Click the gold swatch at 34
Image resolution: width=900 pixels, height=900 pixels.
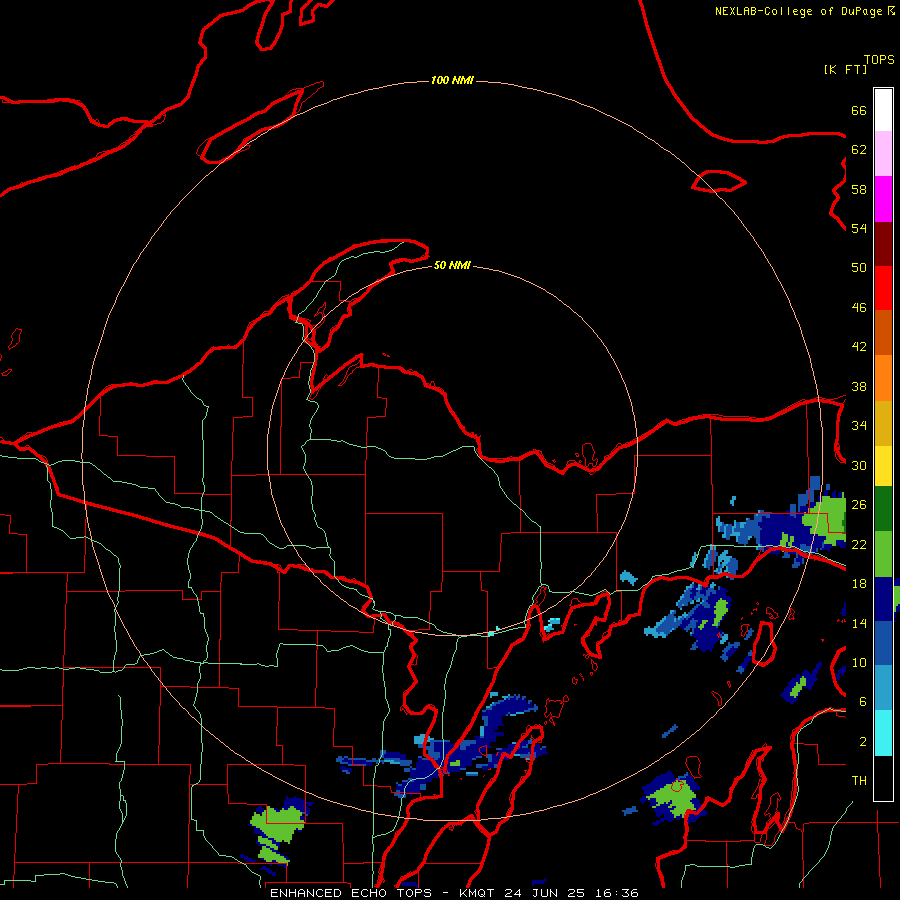coord(883,424)
